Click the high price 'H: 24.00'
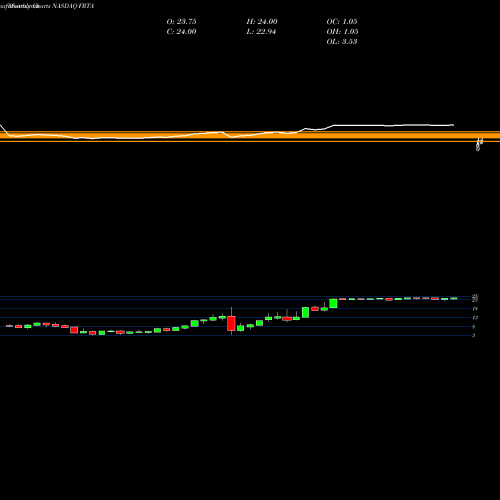This screenshot has width=500, height=500. point(262,22)
